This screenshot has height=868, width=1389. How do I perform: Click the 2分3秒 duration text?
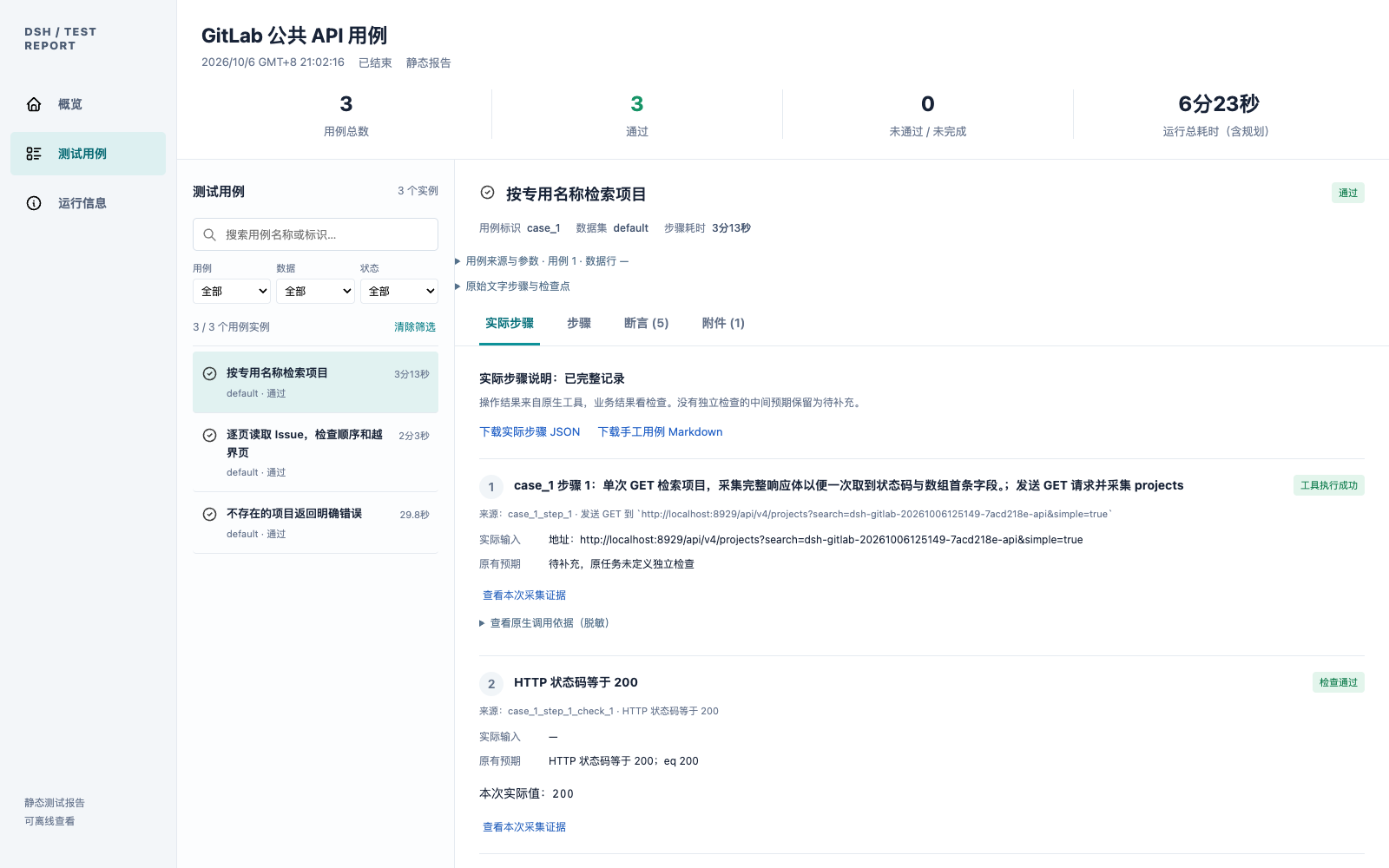coord(414,436)
